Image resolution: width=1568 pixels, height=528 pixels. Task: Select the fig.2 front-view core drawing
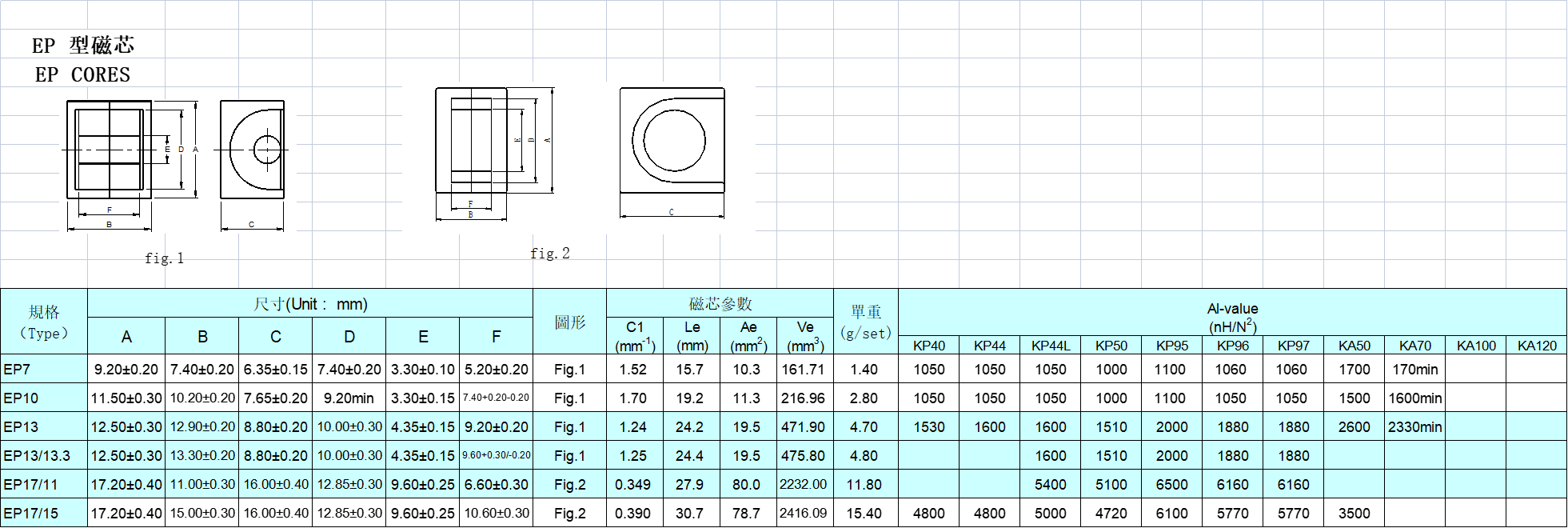(x=495, y=154)
